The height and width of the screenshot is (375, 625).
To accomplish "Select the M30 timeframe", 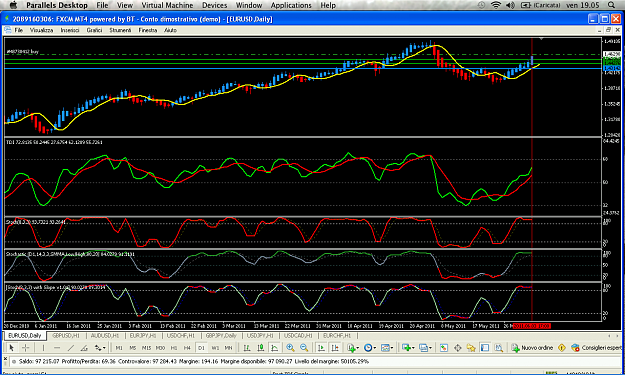I will coord(160,348).
